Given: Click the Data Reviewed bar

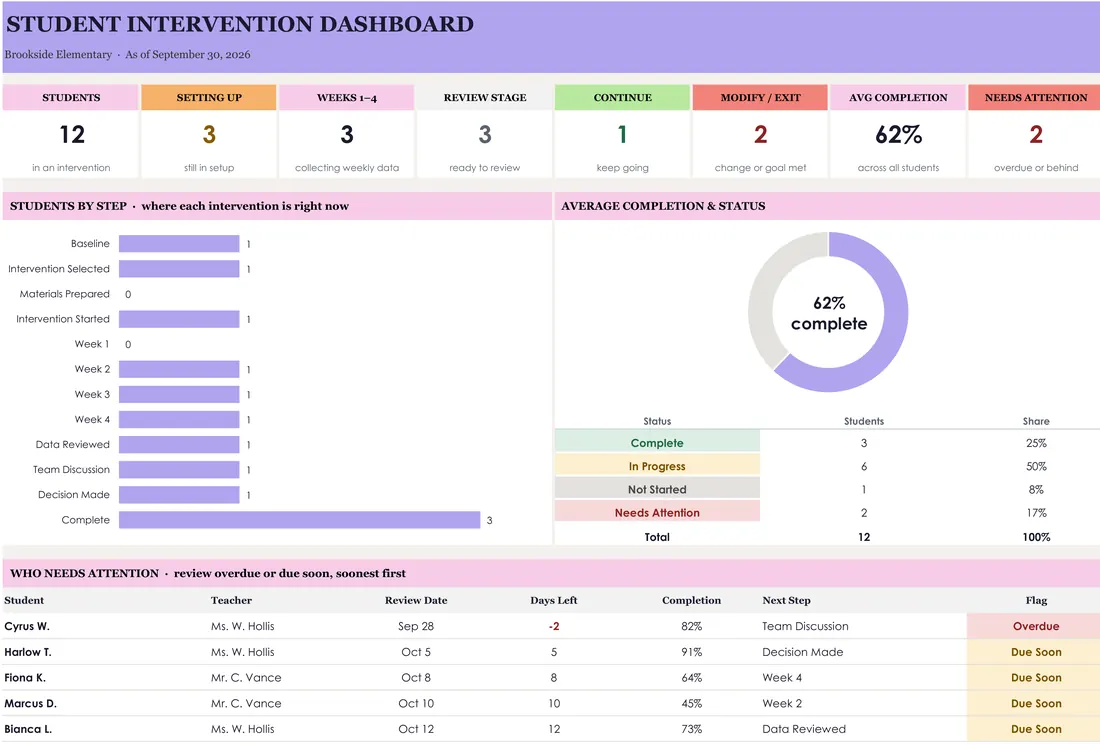Looking at the screenshot, I should [179, 445].
